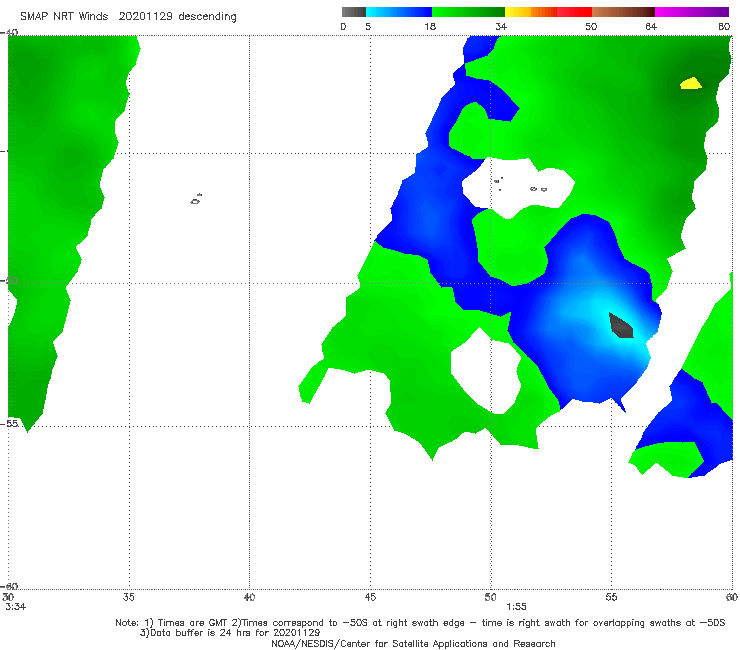Click the yellow high-wind patch in the upper right

[x=691, y=83]
